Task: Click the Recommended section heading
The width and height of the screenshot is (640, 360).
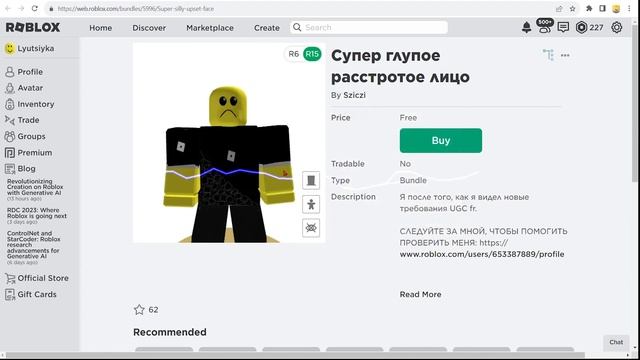Action: pos(170,332)
